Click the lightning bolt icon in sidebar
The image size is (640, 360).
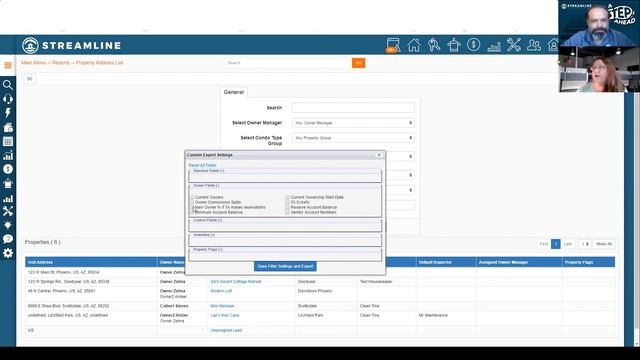pyautogui.click(x=8, y=113)
